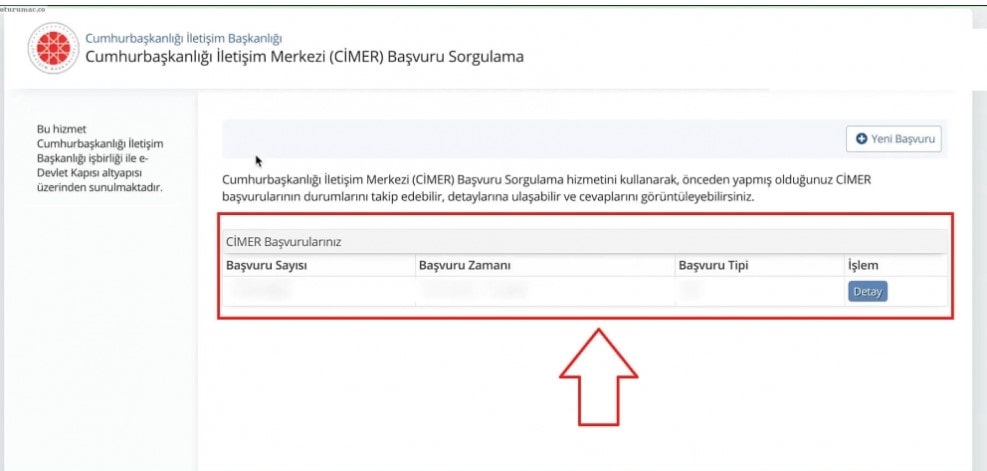Click the Başvuru Tipi column header
Image resolution: width=987 pixels, height=471 pixels.
tap(713, 266)
